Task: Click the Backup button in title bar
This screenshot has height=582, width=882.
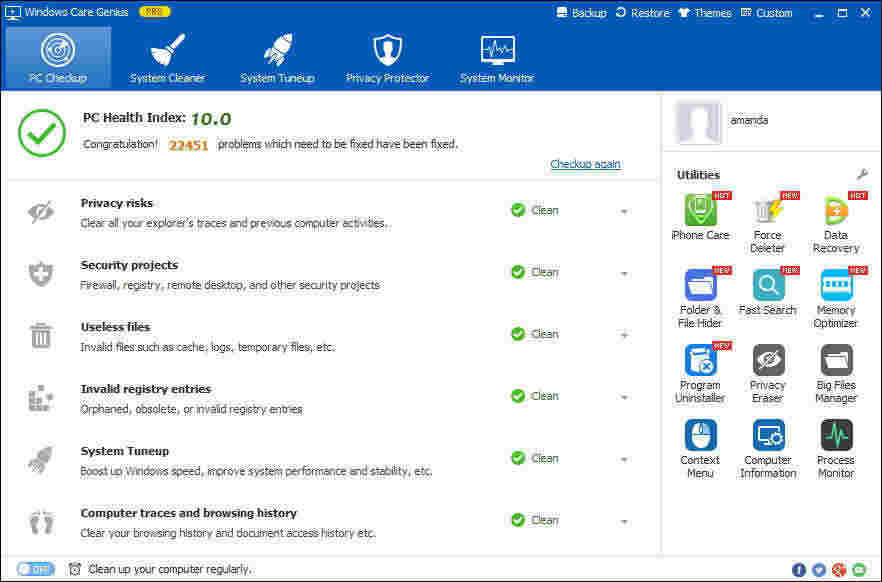Action: pos(581,12)
